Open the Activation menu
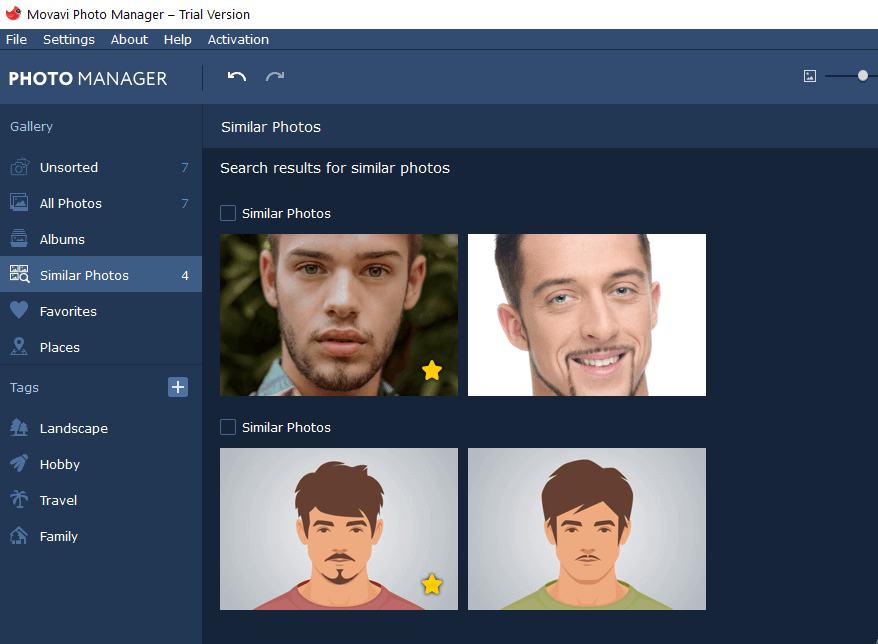878x644 pixels. [238, 40]
